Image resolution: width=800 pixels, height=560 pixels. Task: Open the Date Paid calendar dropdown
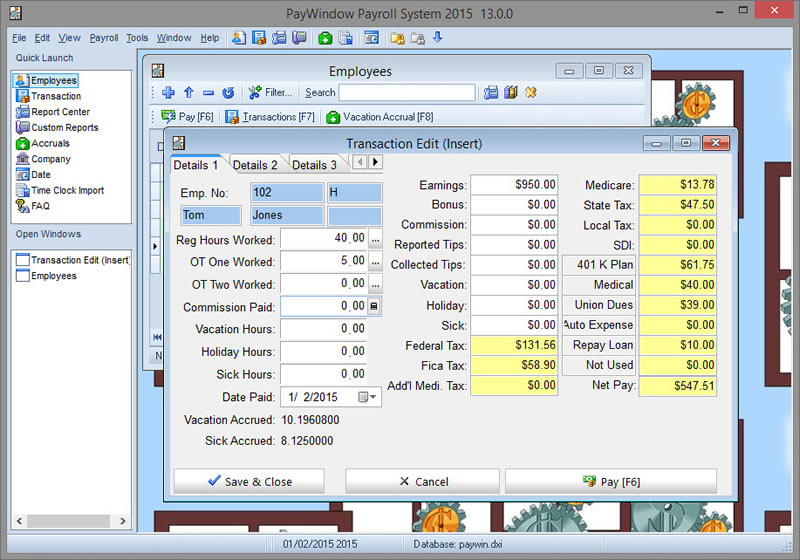point(367,397)
